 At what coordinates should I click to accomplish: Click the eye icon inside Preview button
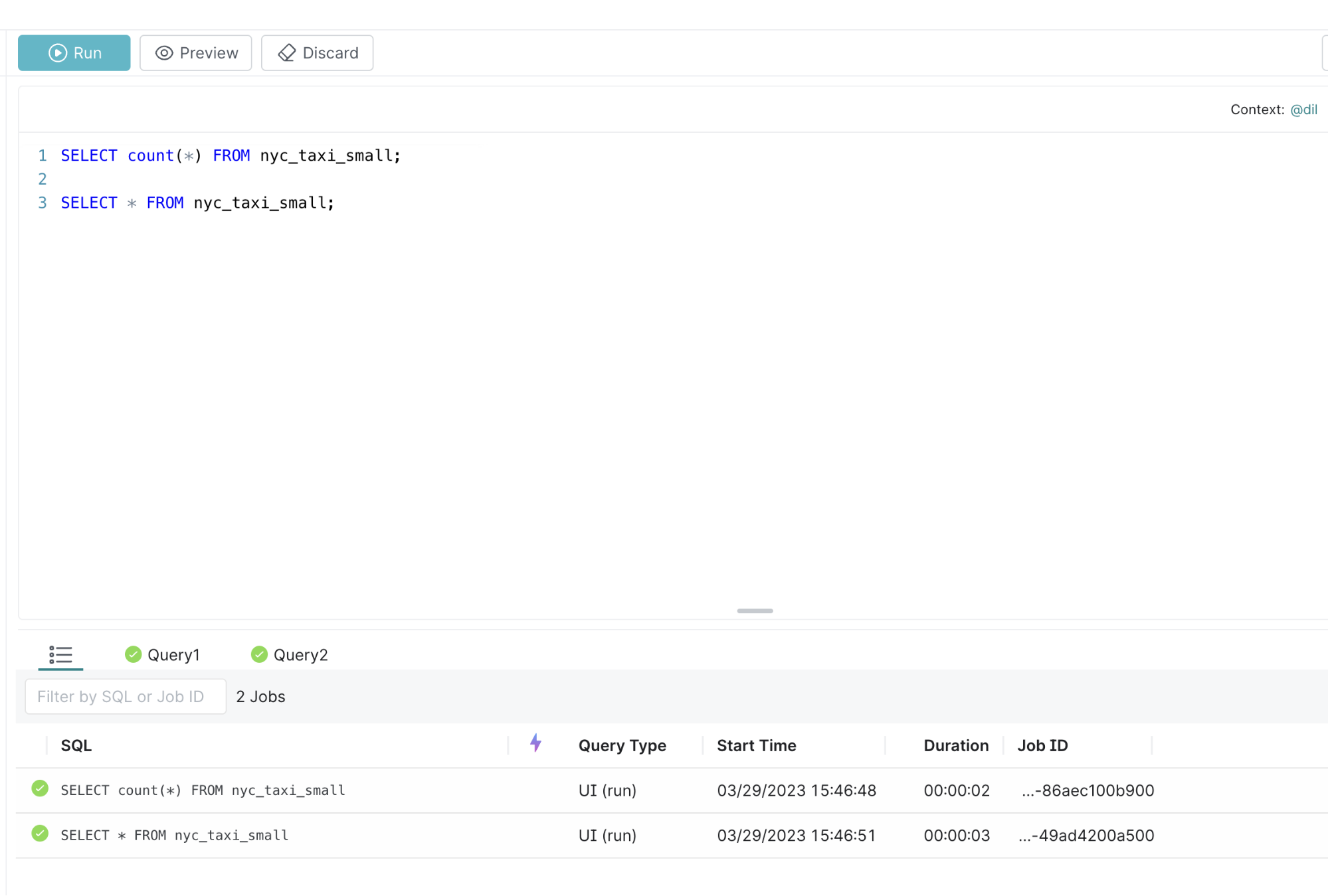(x=163, y=52)
